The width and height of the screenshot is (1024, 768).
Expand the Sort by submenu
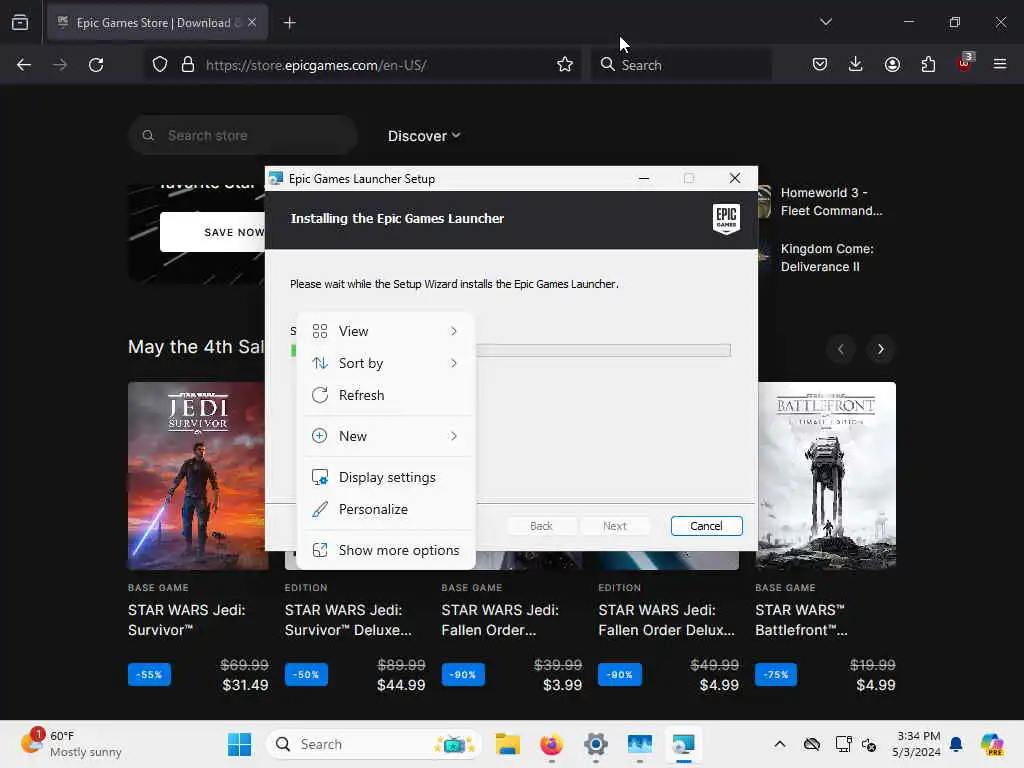[x=386, y=363]
